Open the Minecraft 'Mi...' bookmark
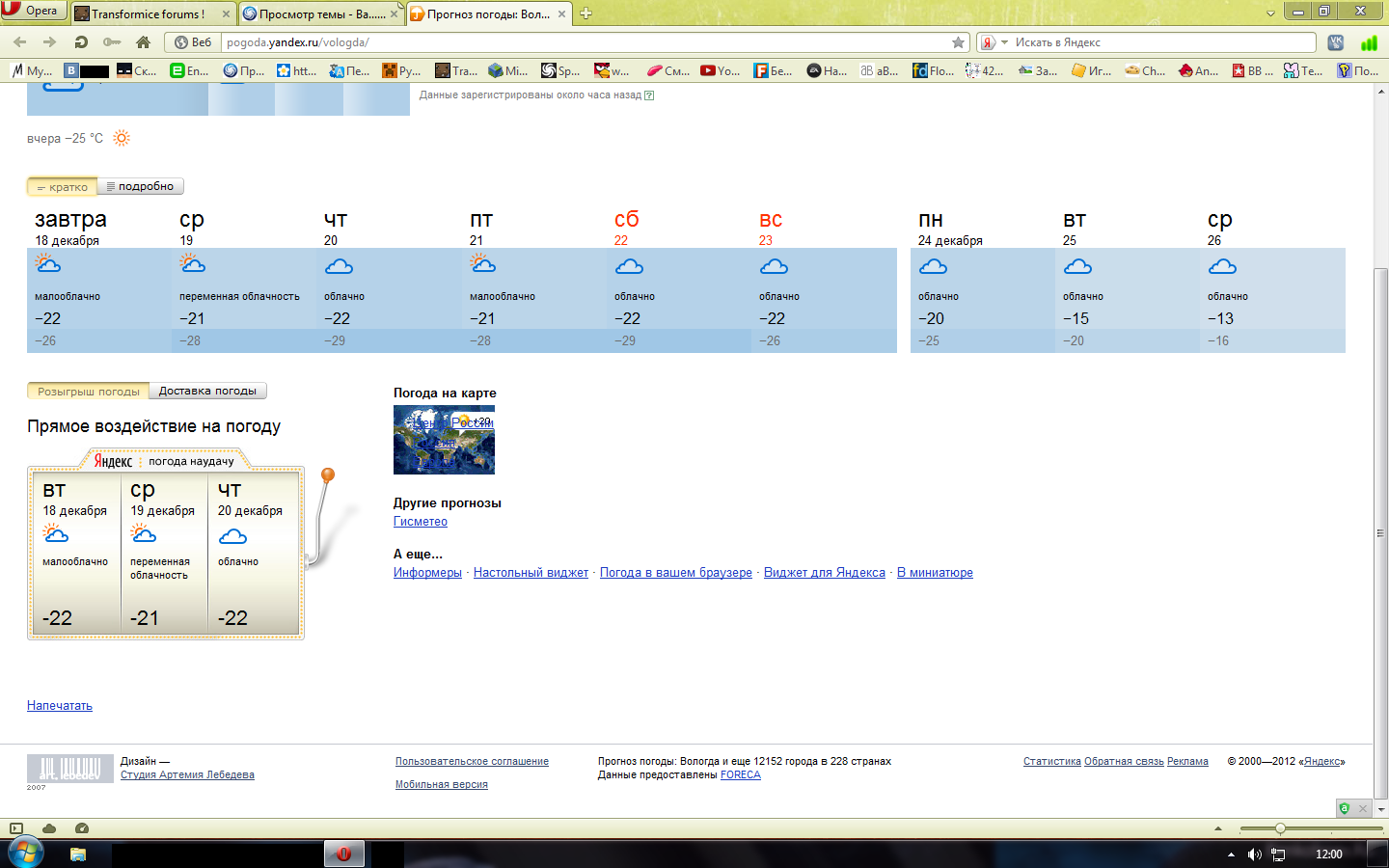Image resolution: width=1389 pixels, height=868 pixels. tap(507, 70)
